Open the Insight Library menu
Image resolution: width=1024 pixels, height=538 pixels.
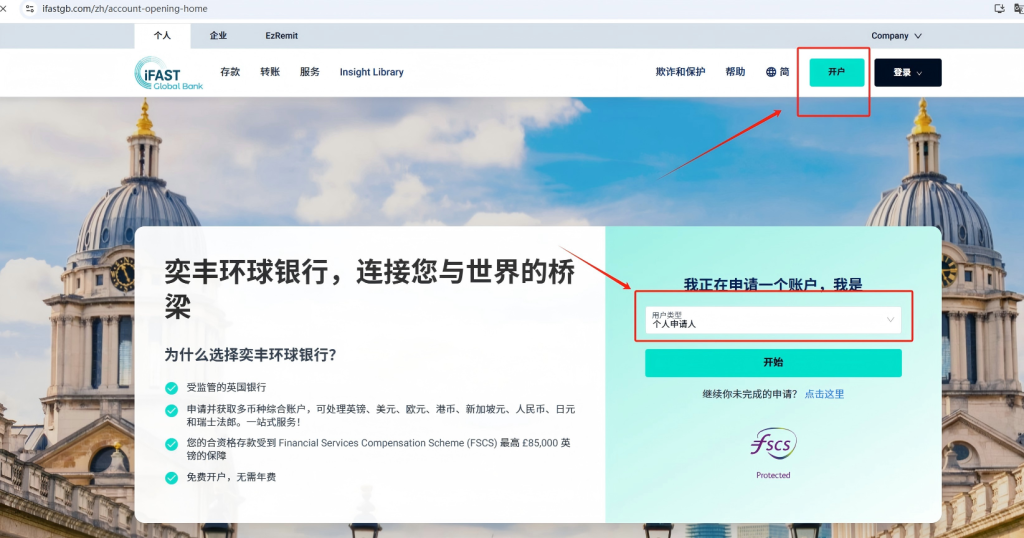(372, 72)
